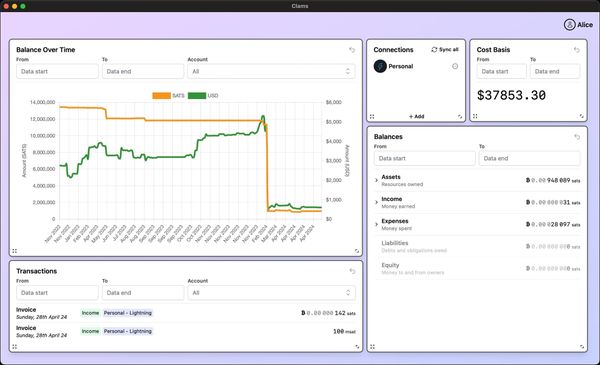Click the Income tag on the 100 msat invoice
Image resolution: width=600 pixels, height=365 pixels.
click(x=90, y=331)
